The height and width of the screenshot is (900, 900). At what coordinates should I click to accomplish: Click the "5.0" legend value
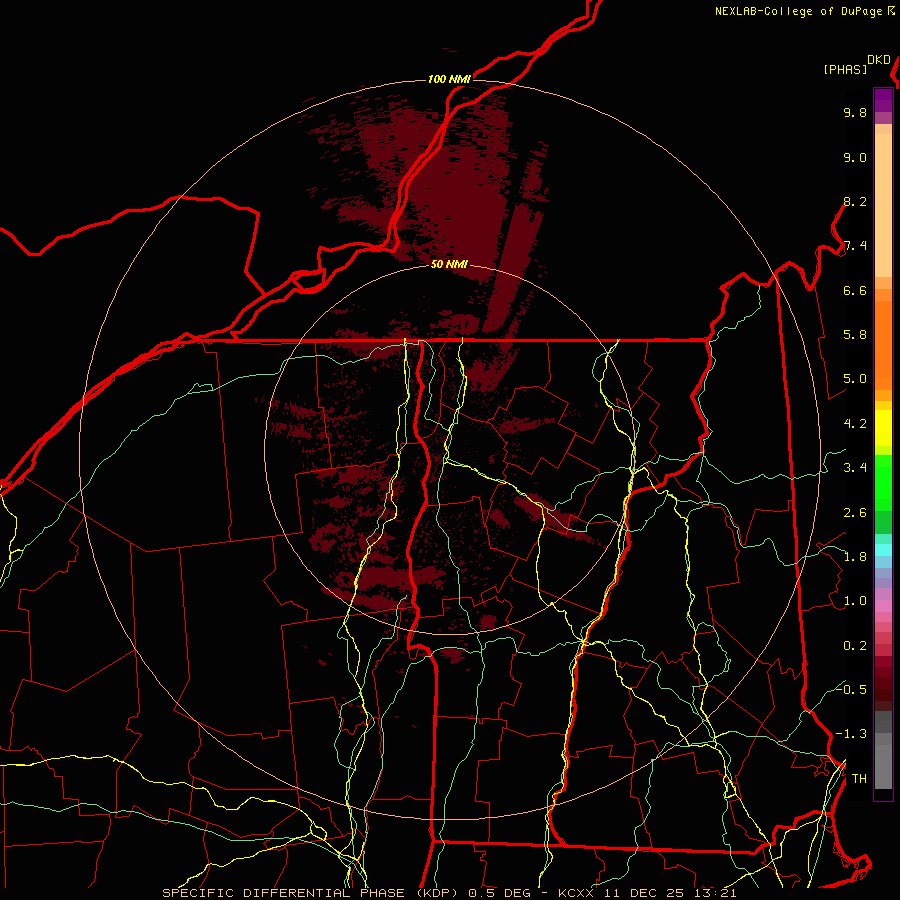(855, 379)
